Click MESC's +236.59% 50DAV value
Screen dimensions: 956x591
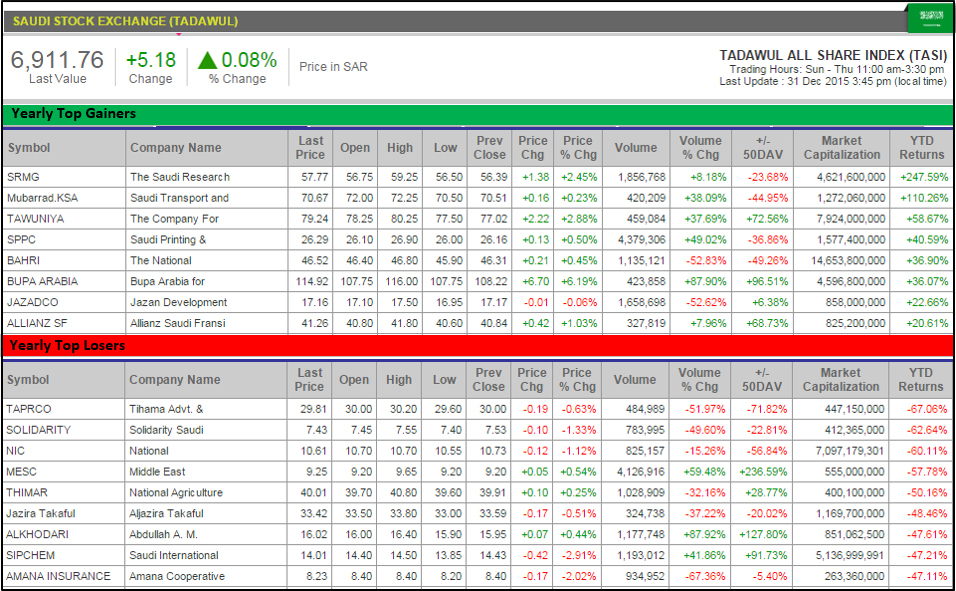point(763,472)
